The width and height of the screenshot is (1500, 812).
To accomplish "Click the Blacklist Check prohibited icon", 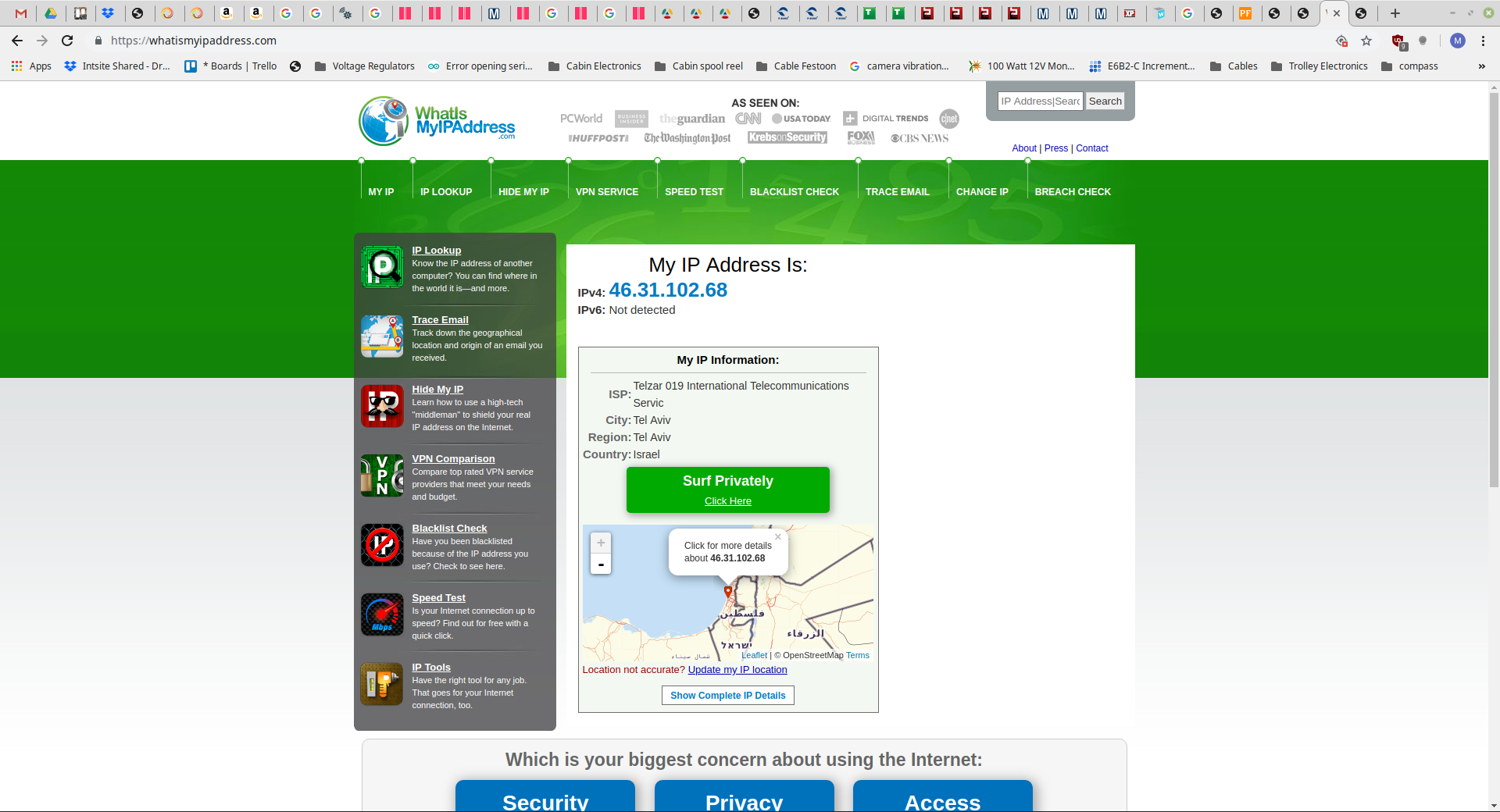I will pyautogui.click(x=382, y=545).
